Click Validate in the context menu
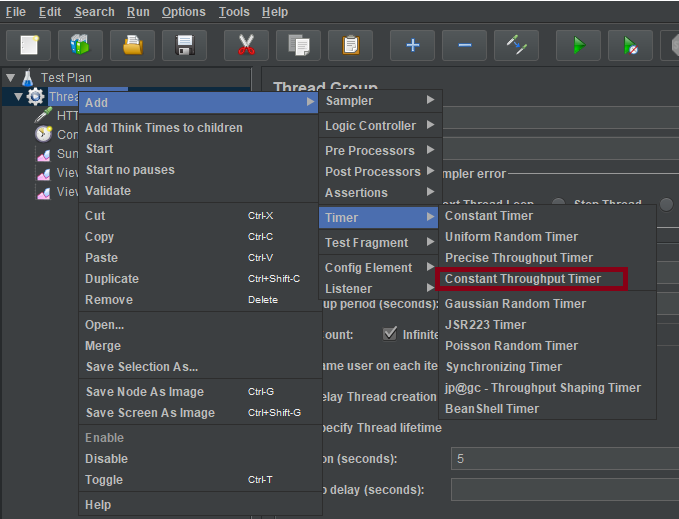The image size is (679, 519). [108, 190]
